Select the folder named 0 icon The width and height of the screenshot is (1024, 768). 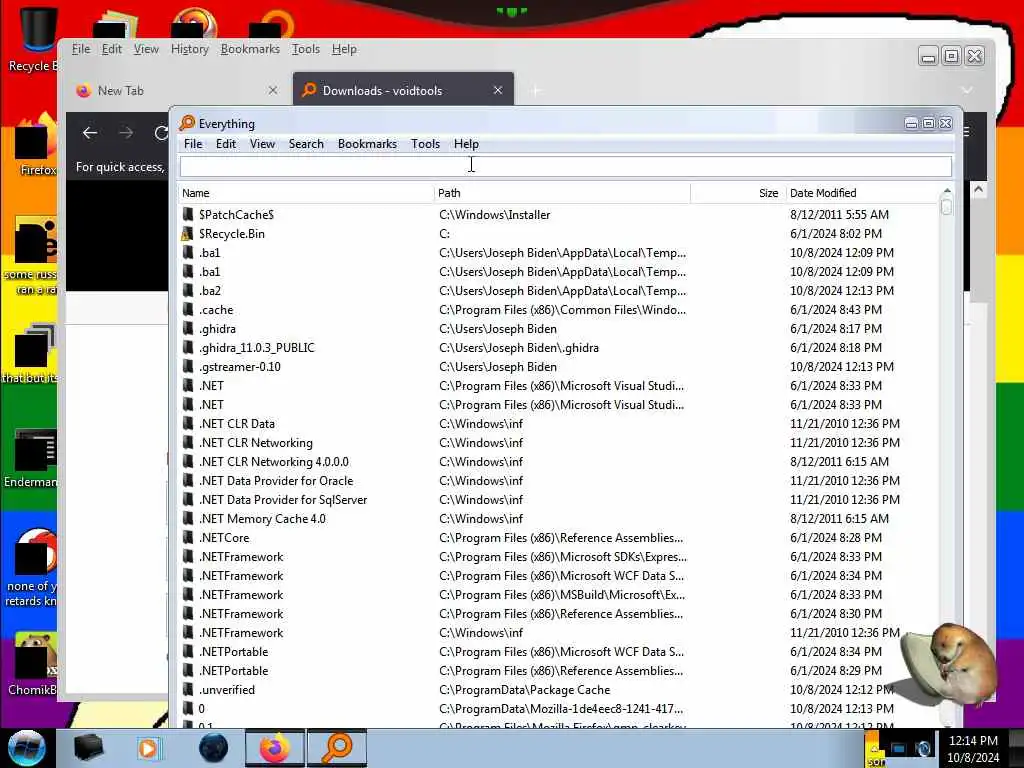(x=188, y=708)
